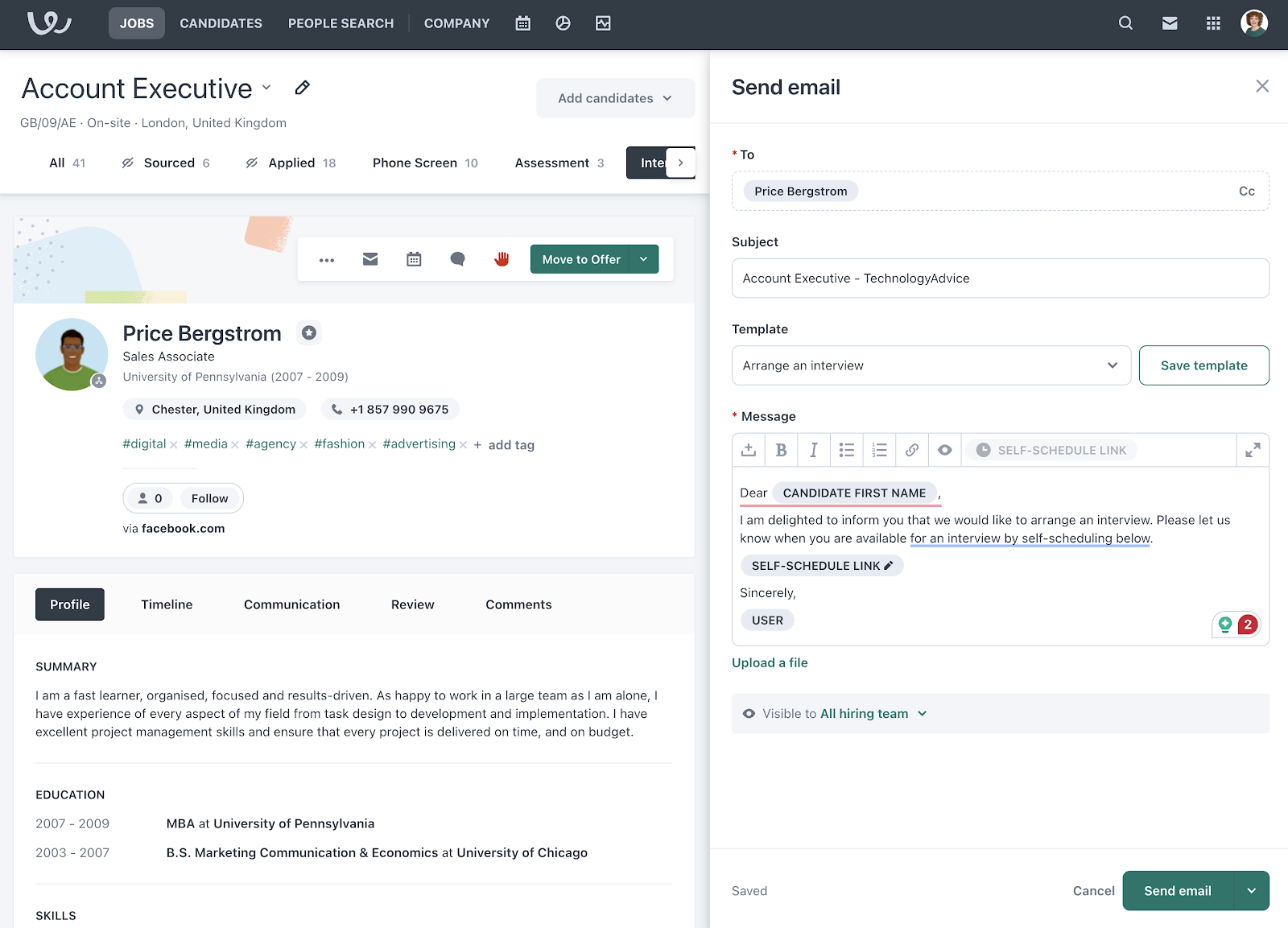This screenshot has width=1288, height=928.
Task: Disqualify candidate with red hand icon
Action: [x=502, y=259]
